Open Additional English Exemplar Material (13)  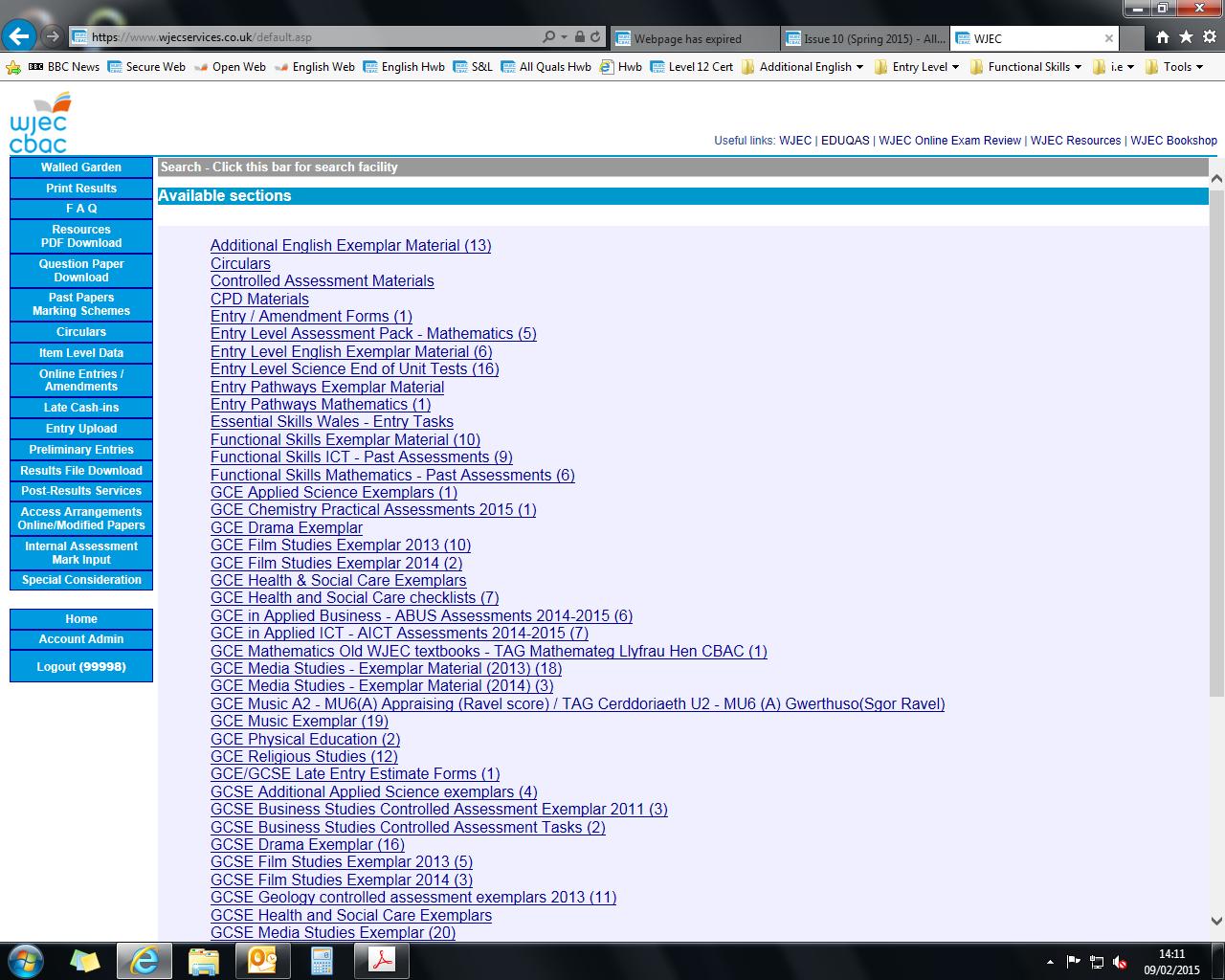tap(350, 246)
